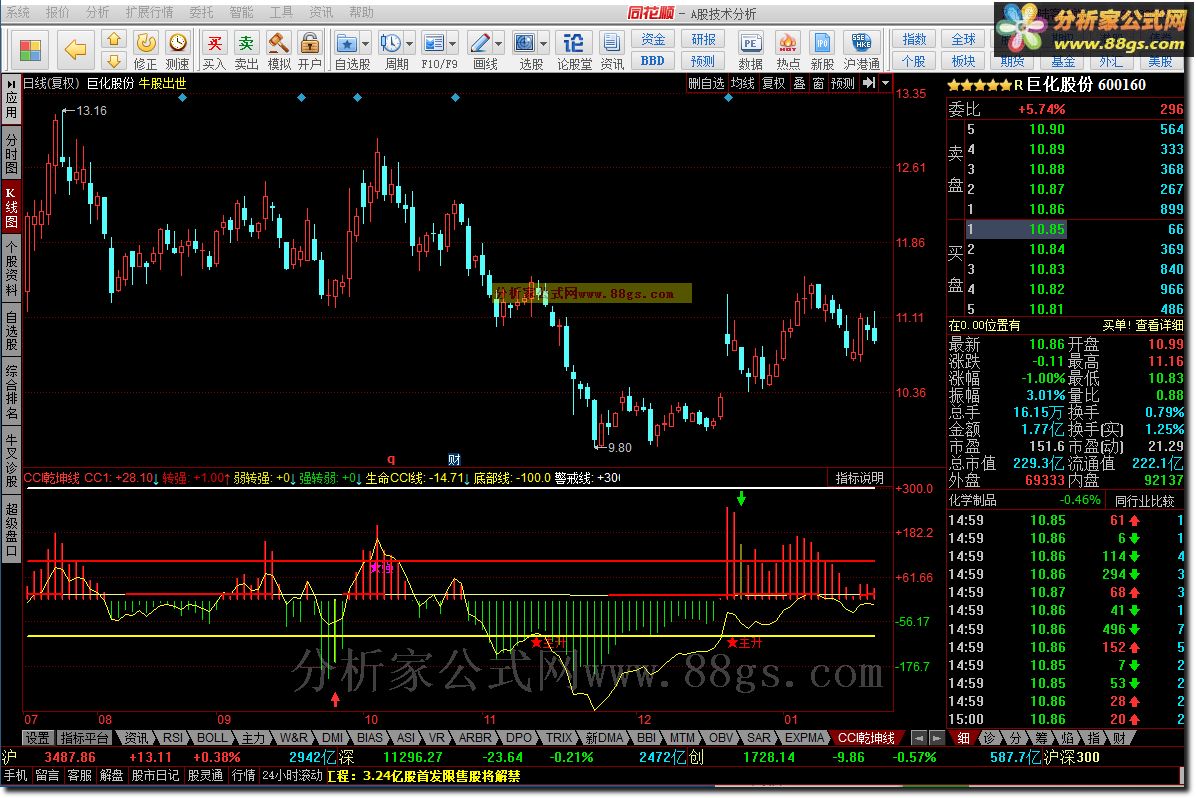Expand dropdown next to 选股 icon

click(x=544, y=44)
